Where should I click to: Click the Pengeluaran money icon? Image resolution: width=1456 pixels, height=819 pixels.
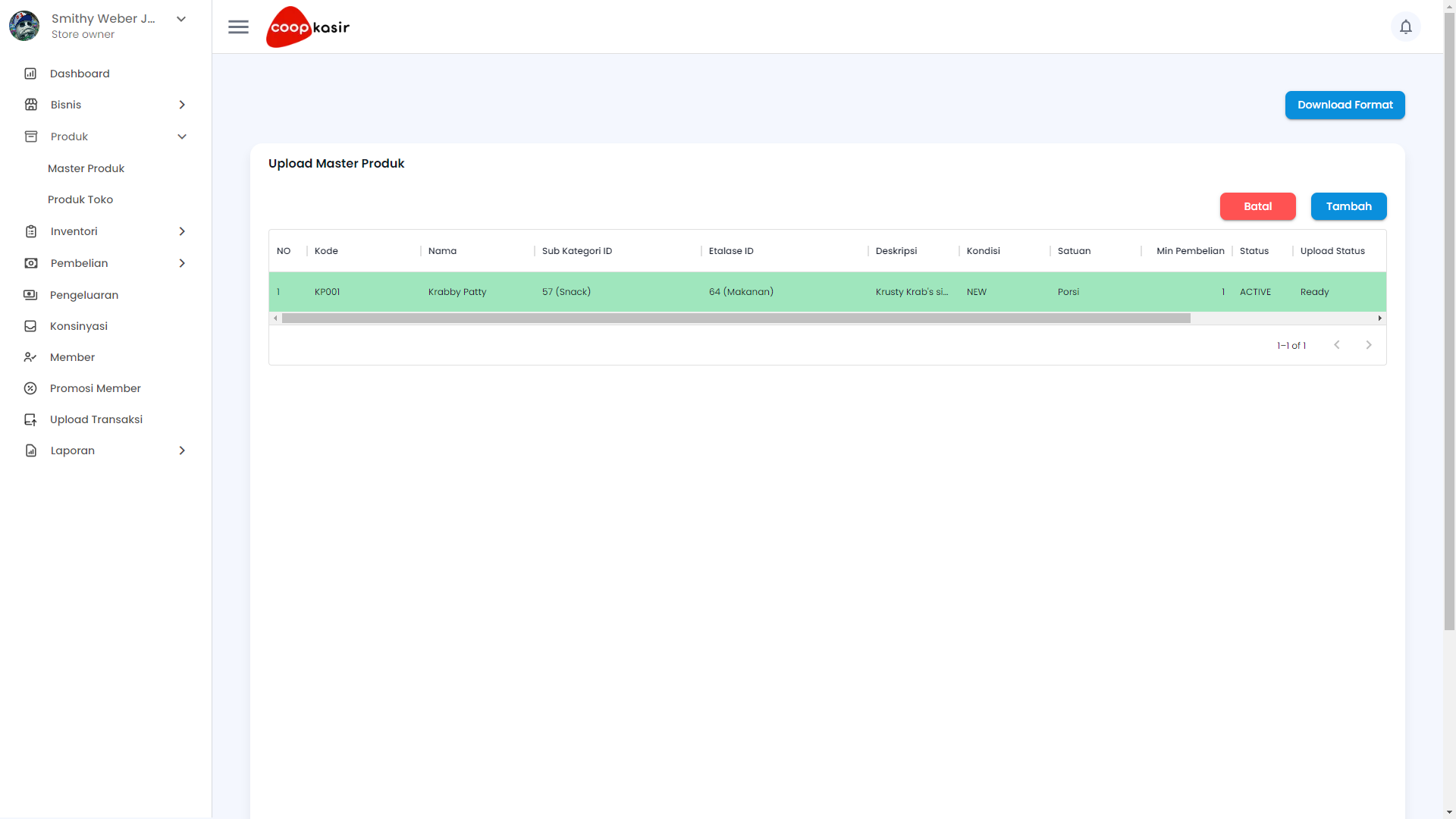30,295
